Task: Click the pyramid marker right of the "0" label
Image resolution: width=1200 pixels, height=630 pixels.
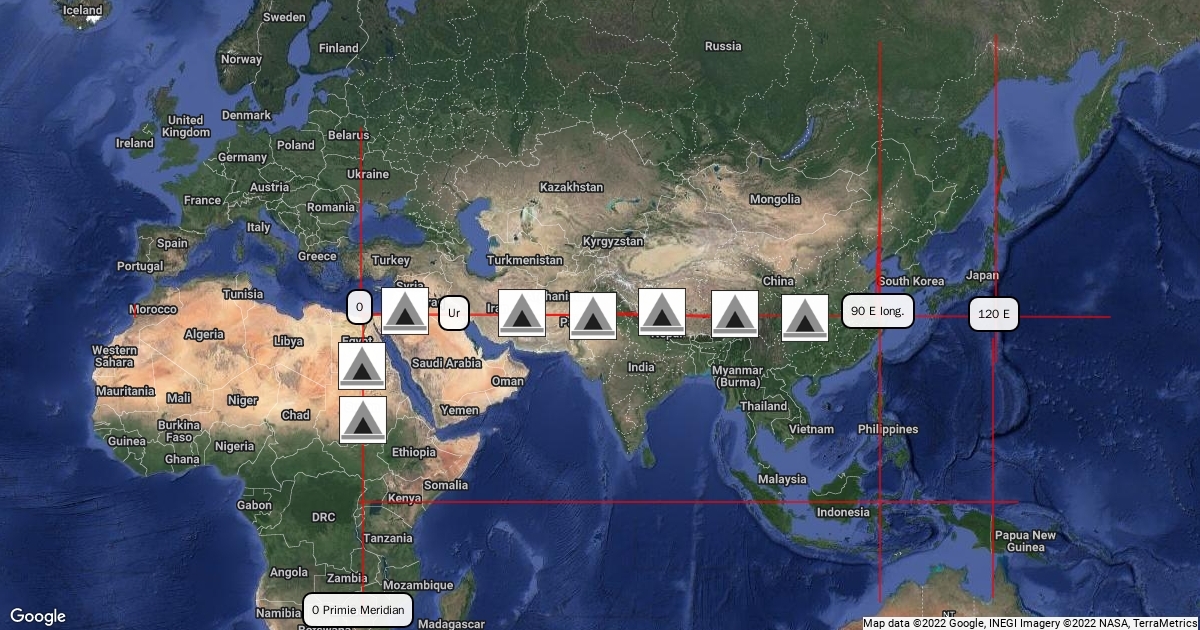Action: 405,312
